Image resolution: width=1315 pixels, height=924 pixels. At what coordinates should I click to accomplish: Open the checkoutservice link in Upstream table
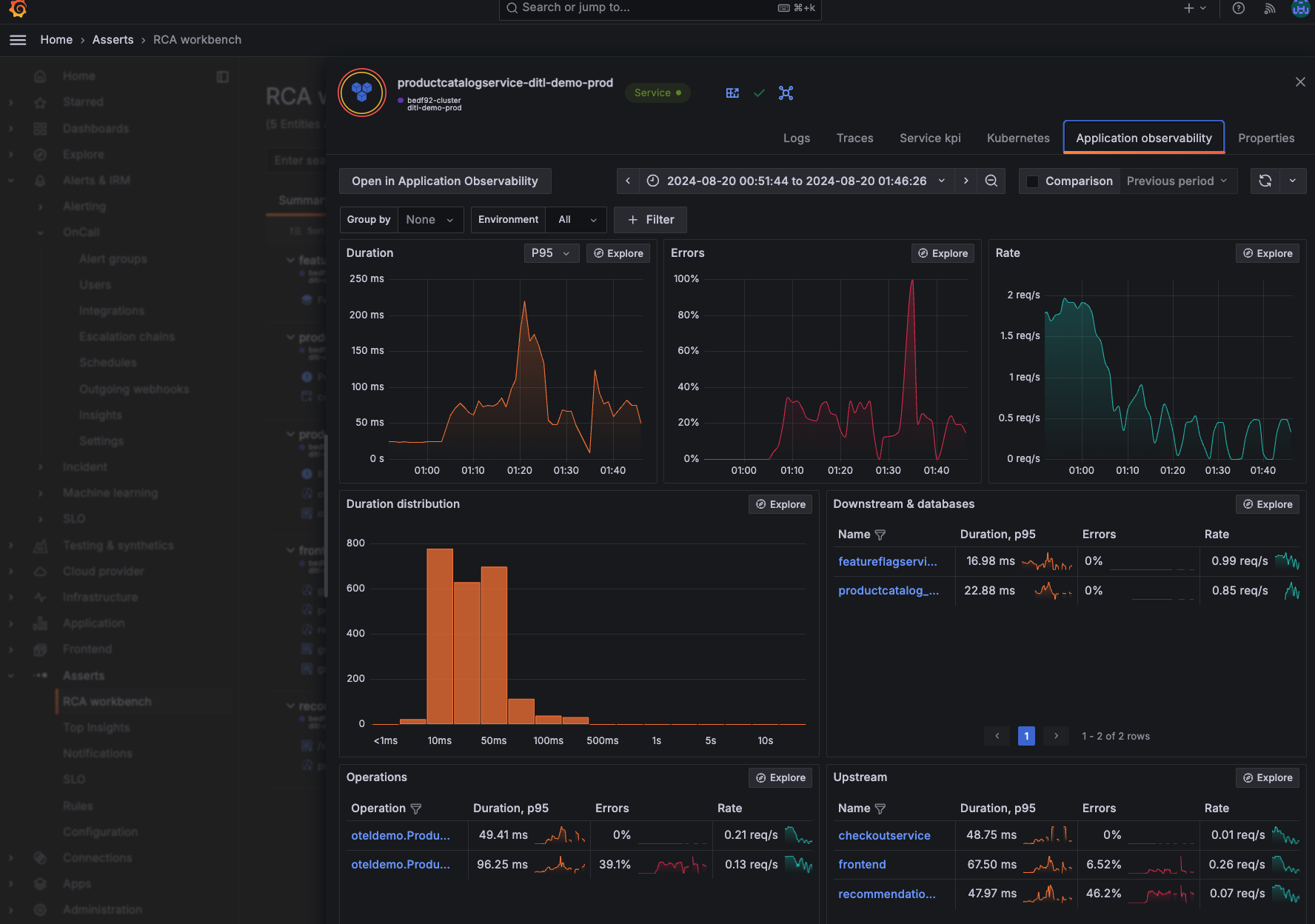pos(884,835)
